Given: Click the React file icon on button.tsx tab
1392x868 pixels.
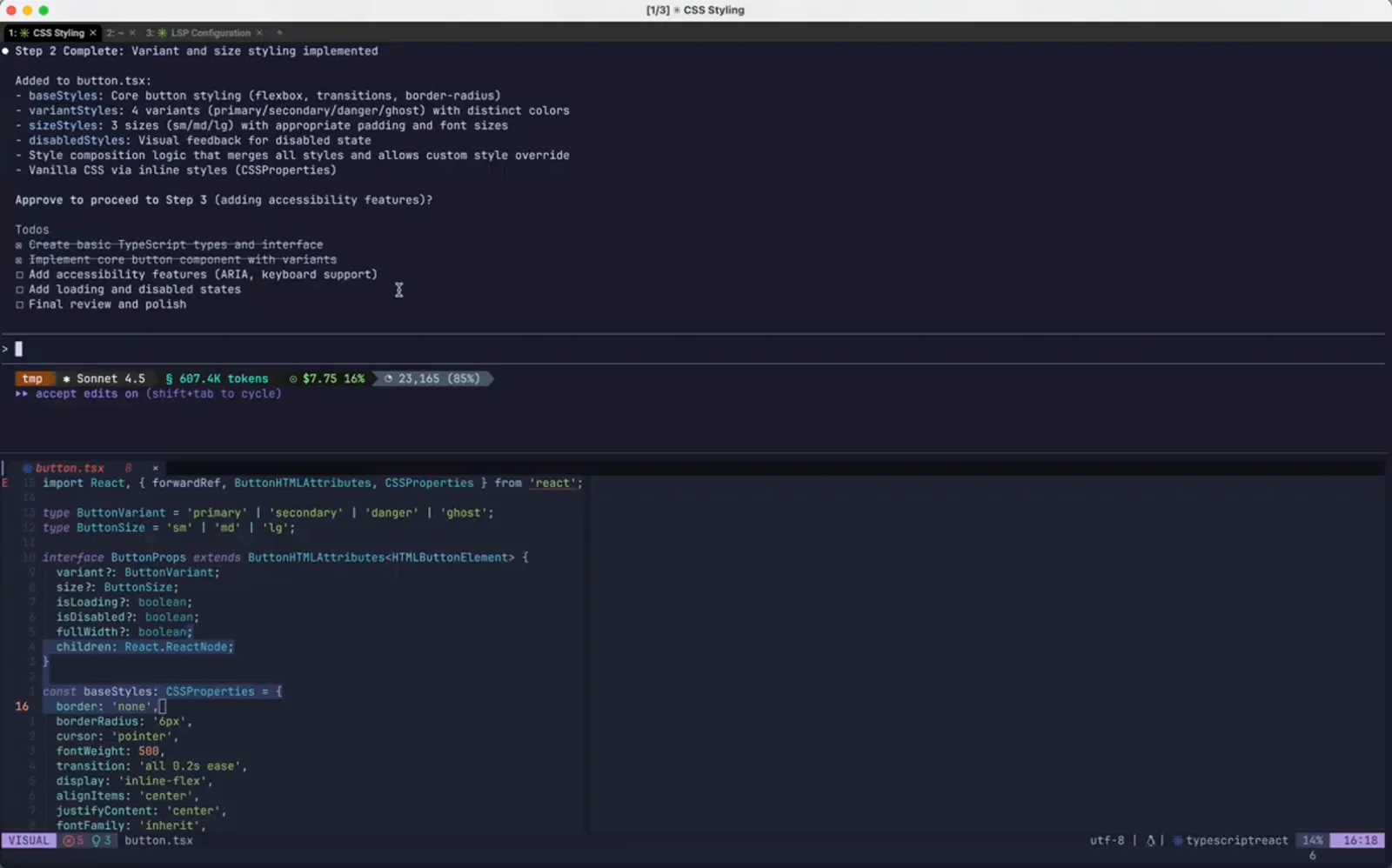Looking at the screenshot, I should click(x=27, y=468).
